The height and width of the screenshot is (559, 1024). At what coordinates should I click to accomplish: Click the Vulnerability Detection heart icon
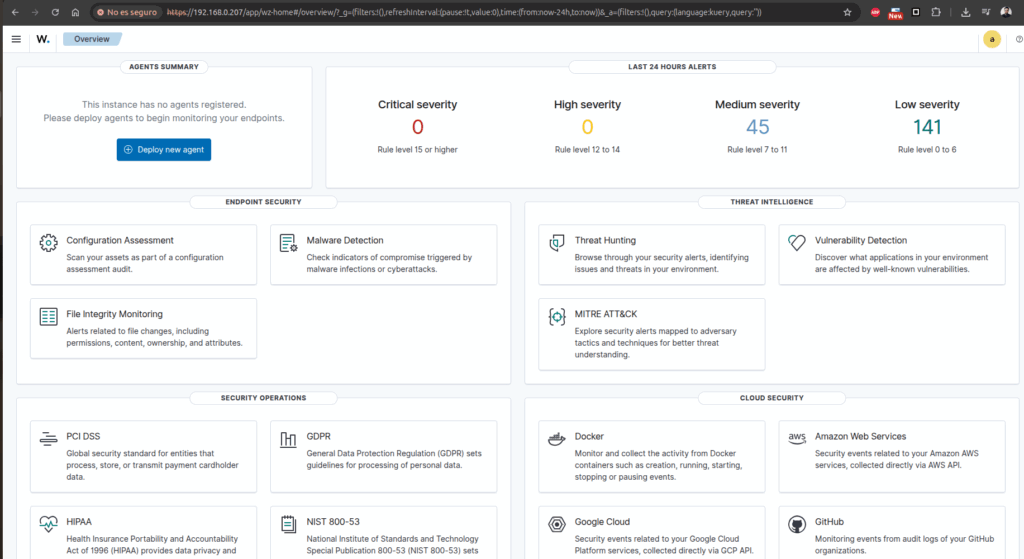point(797,242)
